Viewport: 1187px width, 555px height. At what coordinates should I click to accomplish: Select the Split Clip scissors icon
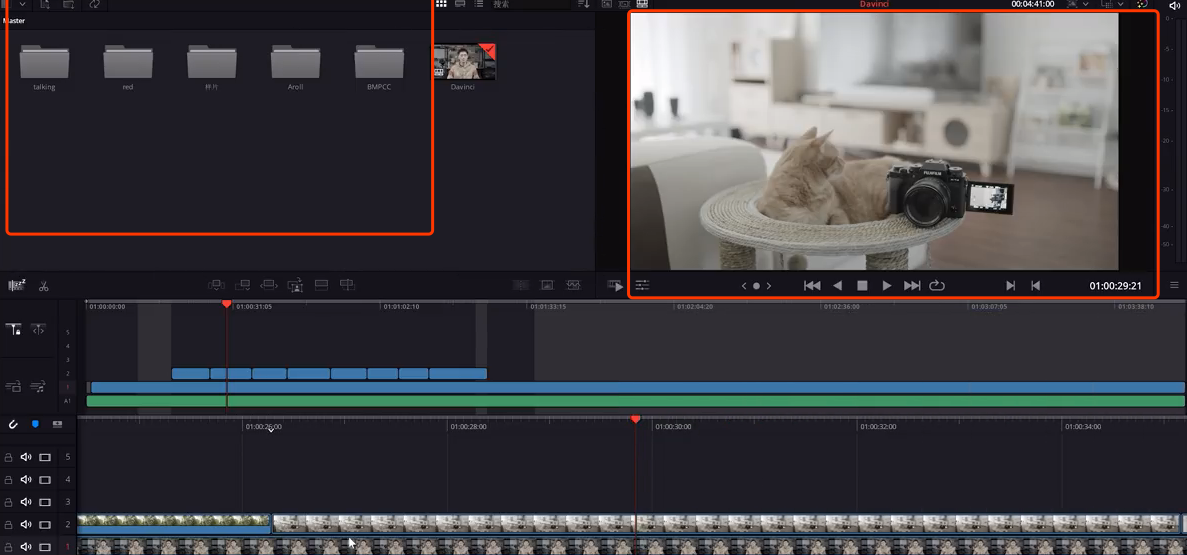click(x=44, y=286)
